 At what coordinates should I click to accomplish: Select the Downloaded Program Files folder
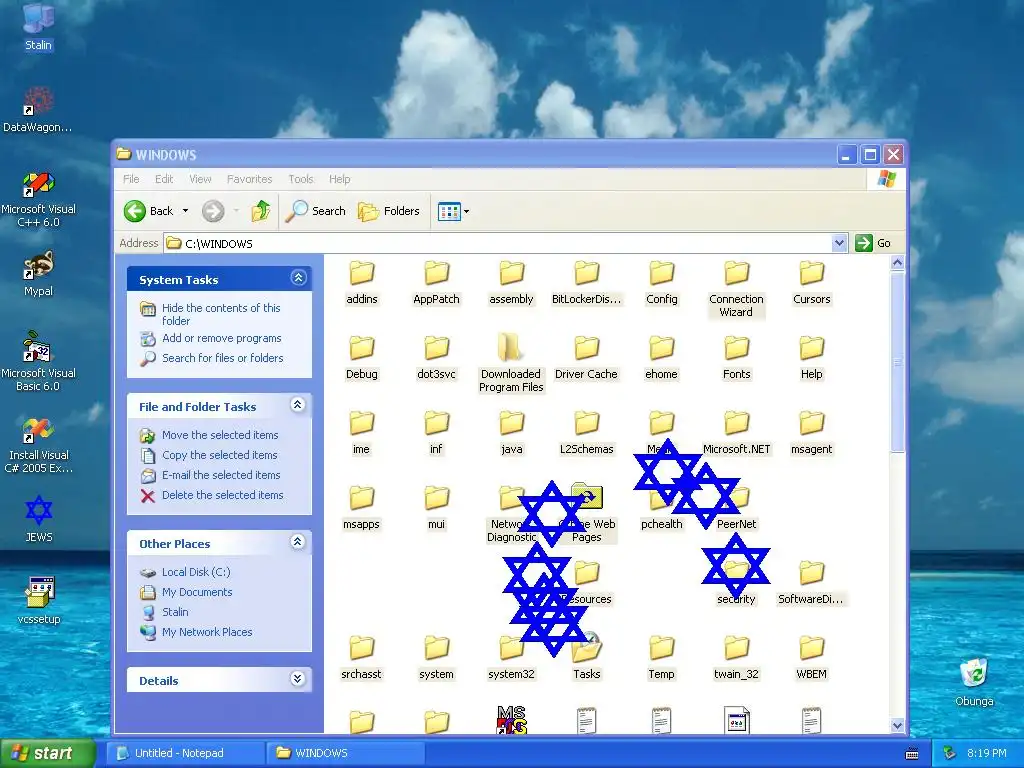pos(511,364)
